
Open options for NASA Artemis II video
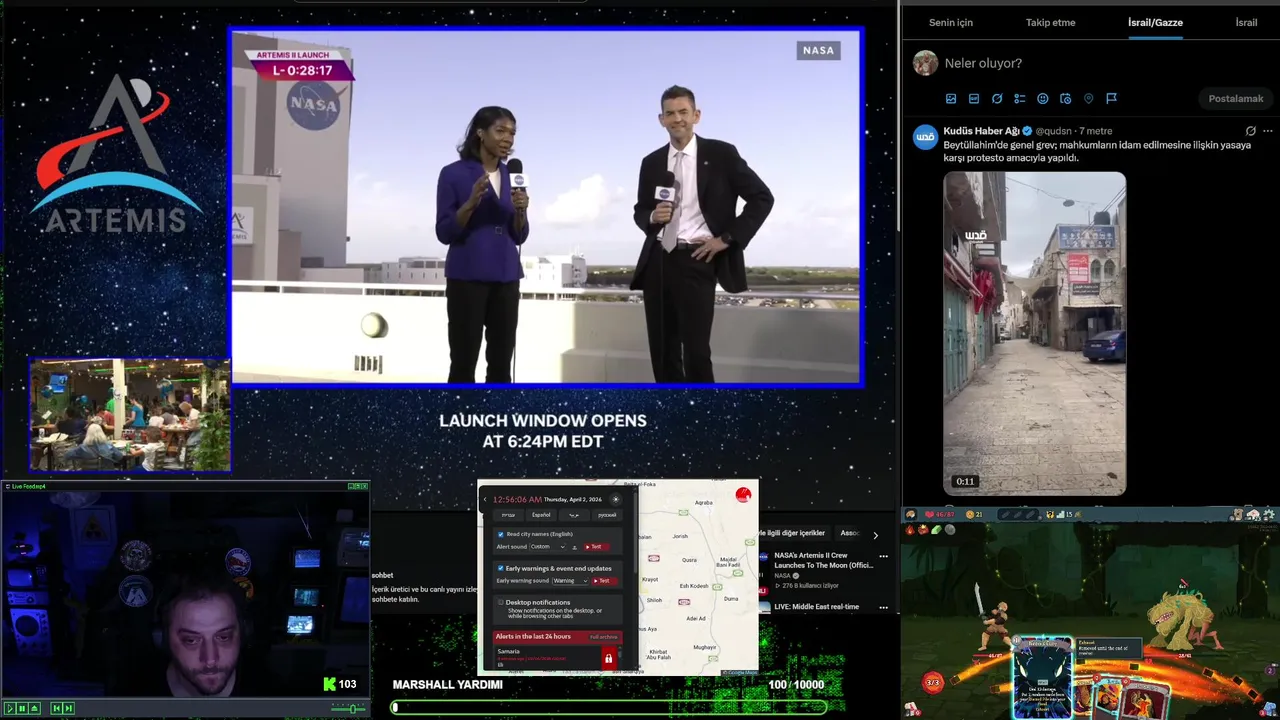click(884, 556)
